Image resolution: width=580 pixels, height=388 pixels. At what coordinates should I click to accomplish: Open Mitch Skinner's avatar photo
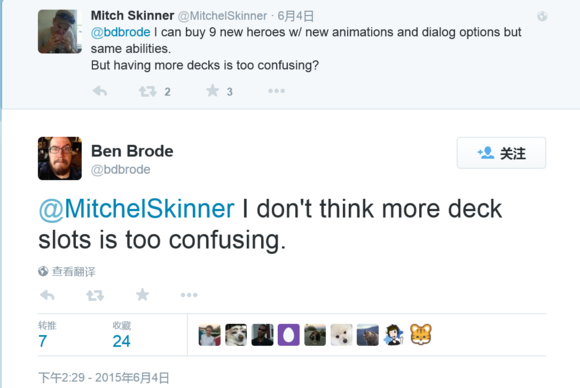click(60, 31)
